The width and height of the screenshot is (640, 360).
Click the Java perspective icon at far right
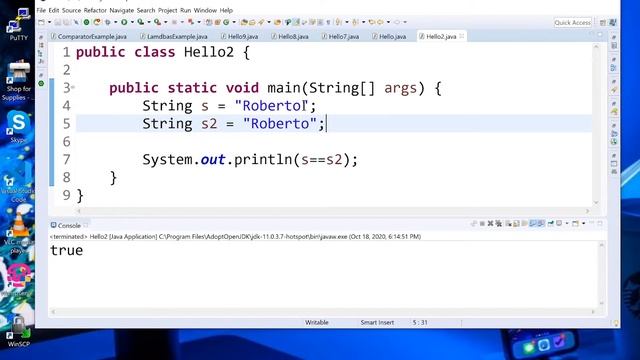pyautogui.click(x=613, y=23)
